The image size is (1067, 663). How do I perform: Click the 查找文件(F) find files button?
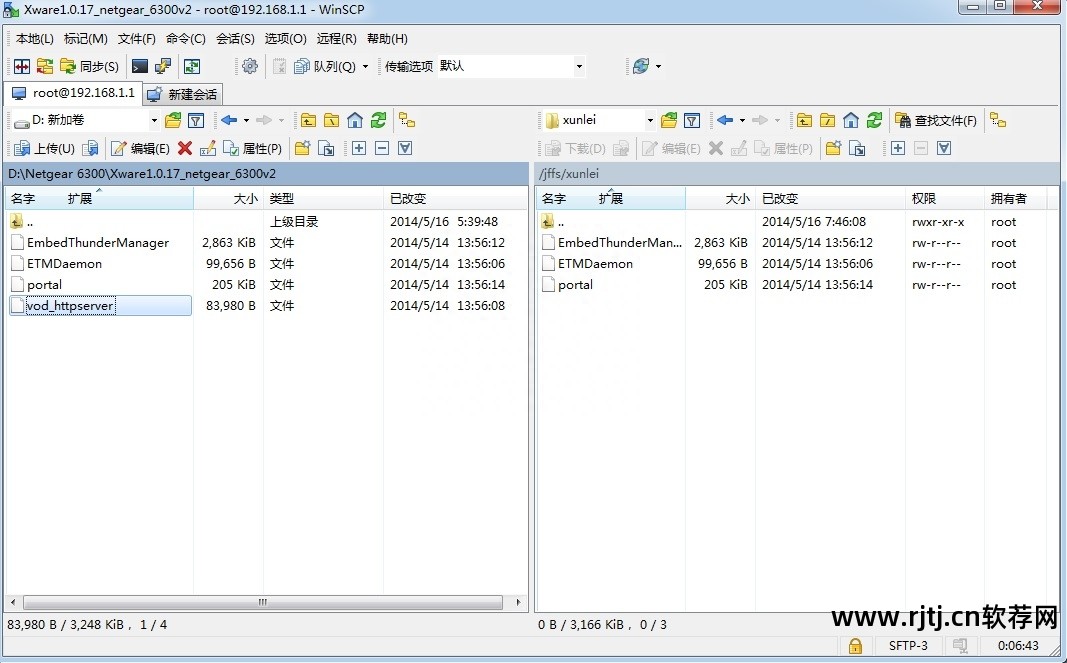[936, 120]
